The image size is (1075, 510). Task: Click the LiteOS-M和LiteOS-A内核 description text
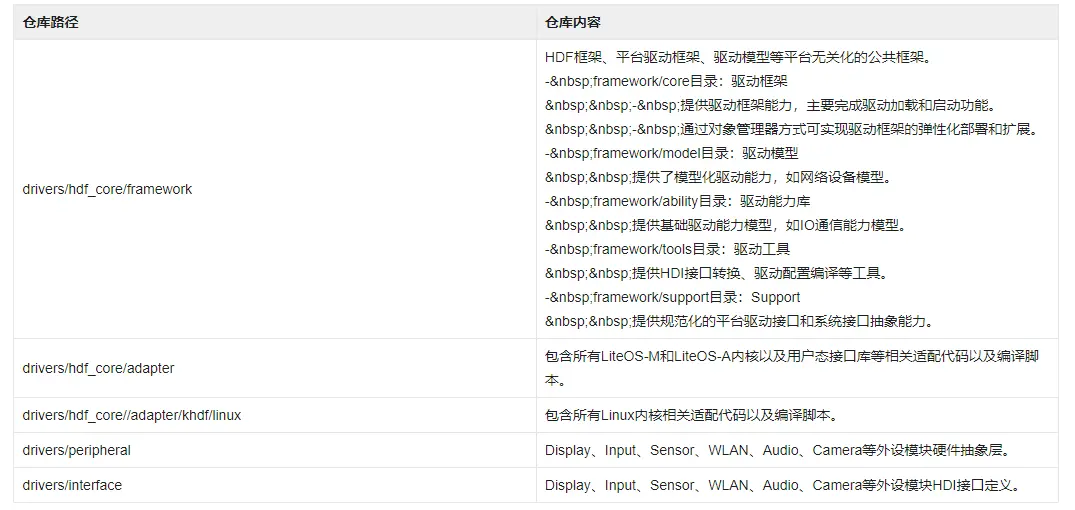click(x=792, y=368)
